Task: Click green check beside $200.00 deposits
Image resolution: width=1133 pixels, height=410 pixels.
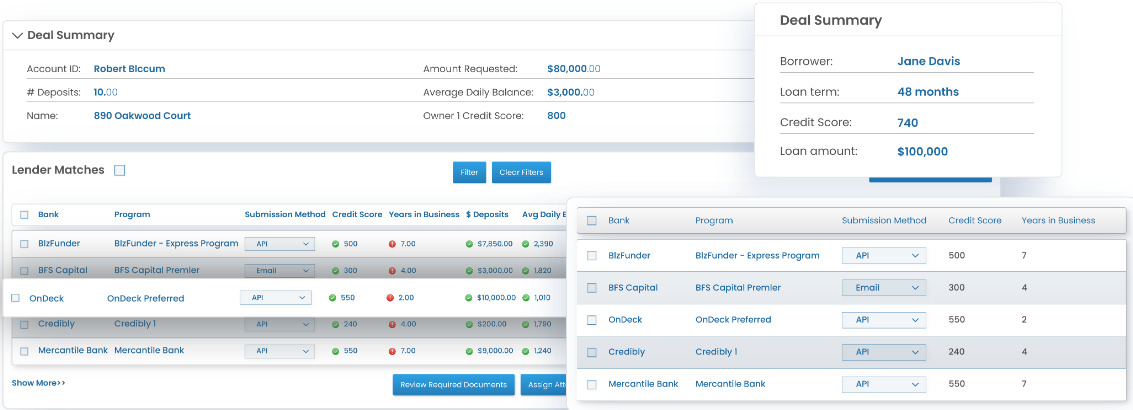Action: (x=469, y=325)
